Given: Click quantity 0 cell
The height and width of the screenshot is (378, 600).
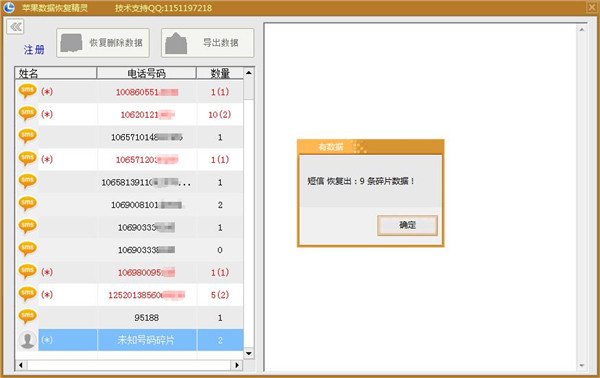Looking at the screenshot, I should [220, 250].
